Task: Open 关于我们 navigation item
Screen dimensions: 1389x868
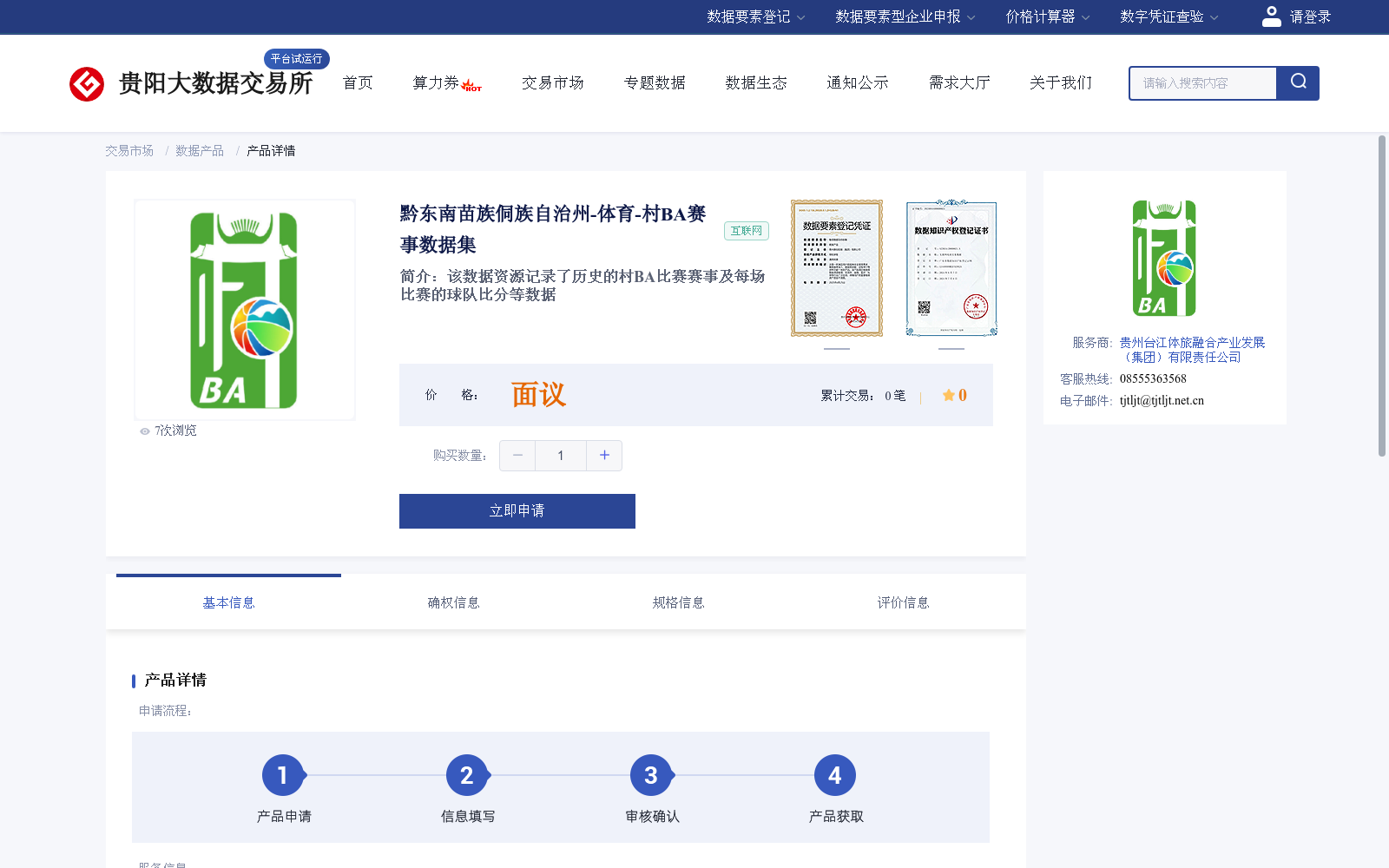Action: pos(1061,82)
